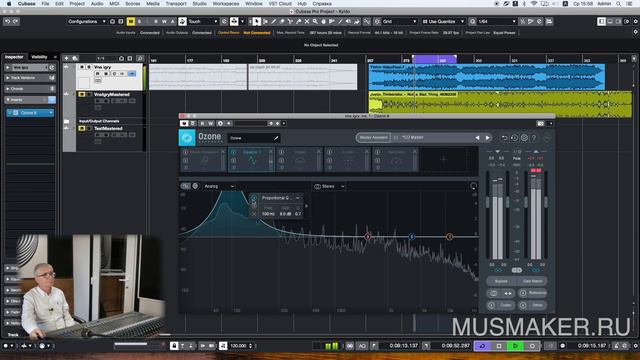The image size is (640, 360).
Task: Open Ozone undo history
Action: (x=514, y=138)
